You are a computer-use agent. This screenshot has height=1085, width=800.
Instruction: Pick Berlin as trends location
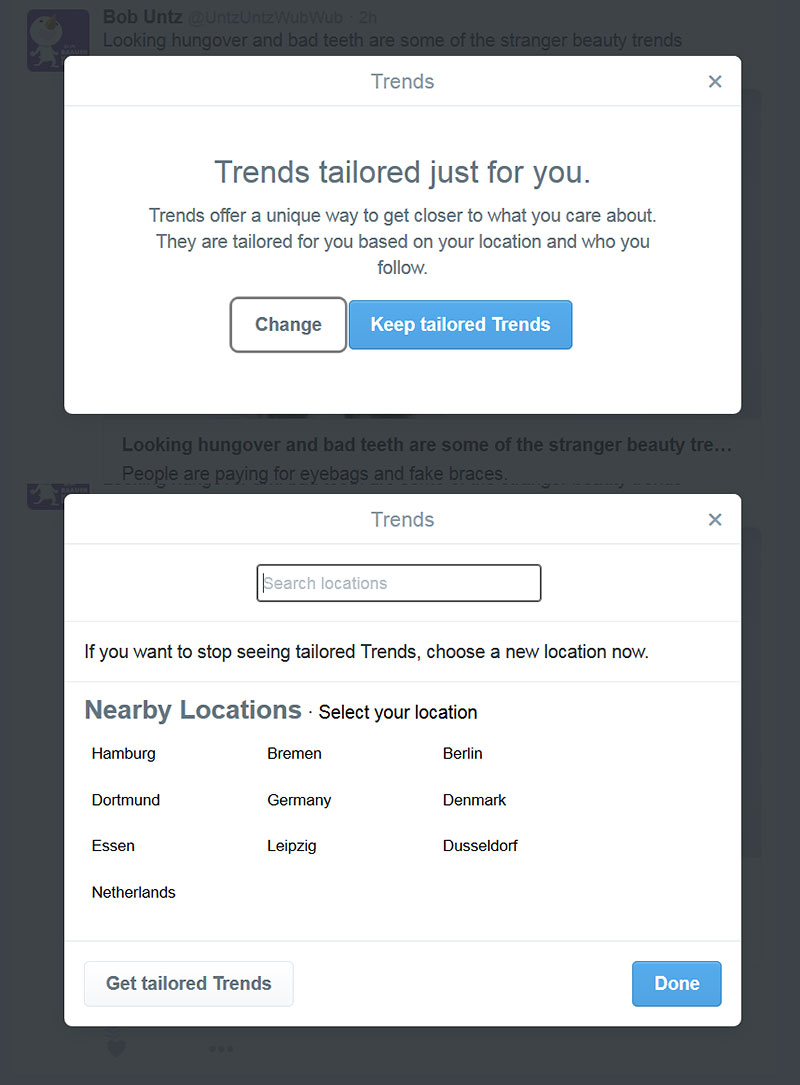tap(462, 754)
